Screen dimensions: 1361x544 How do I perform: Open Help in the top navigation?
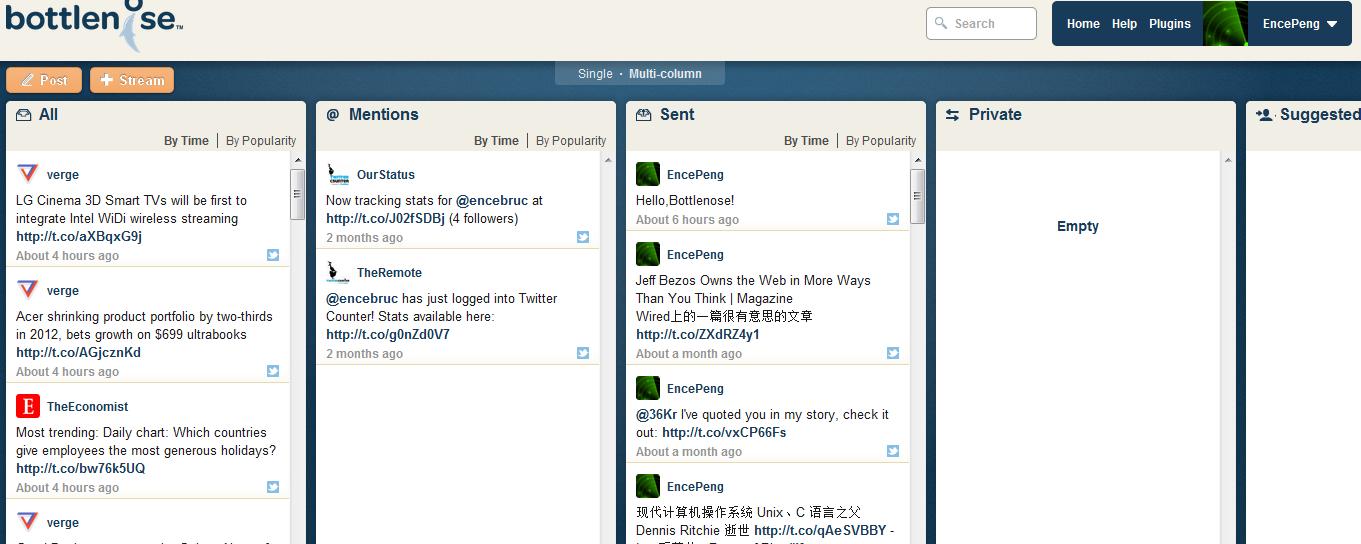click(x=1124, y=24)
